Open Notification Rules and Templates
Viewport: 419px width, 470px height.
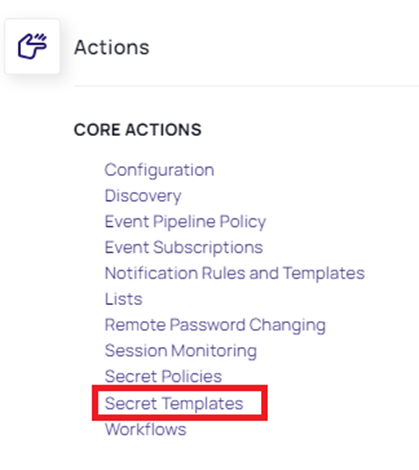tap(235, 273)
